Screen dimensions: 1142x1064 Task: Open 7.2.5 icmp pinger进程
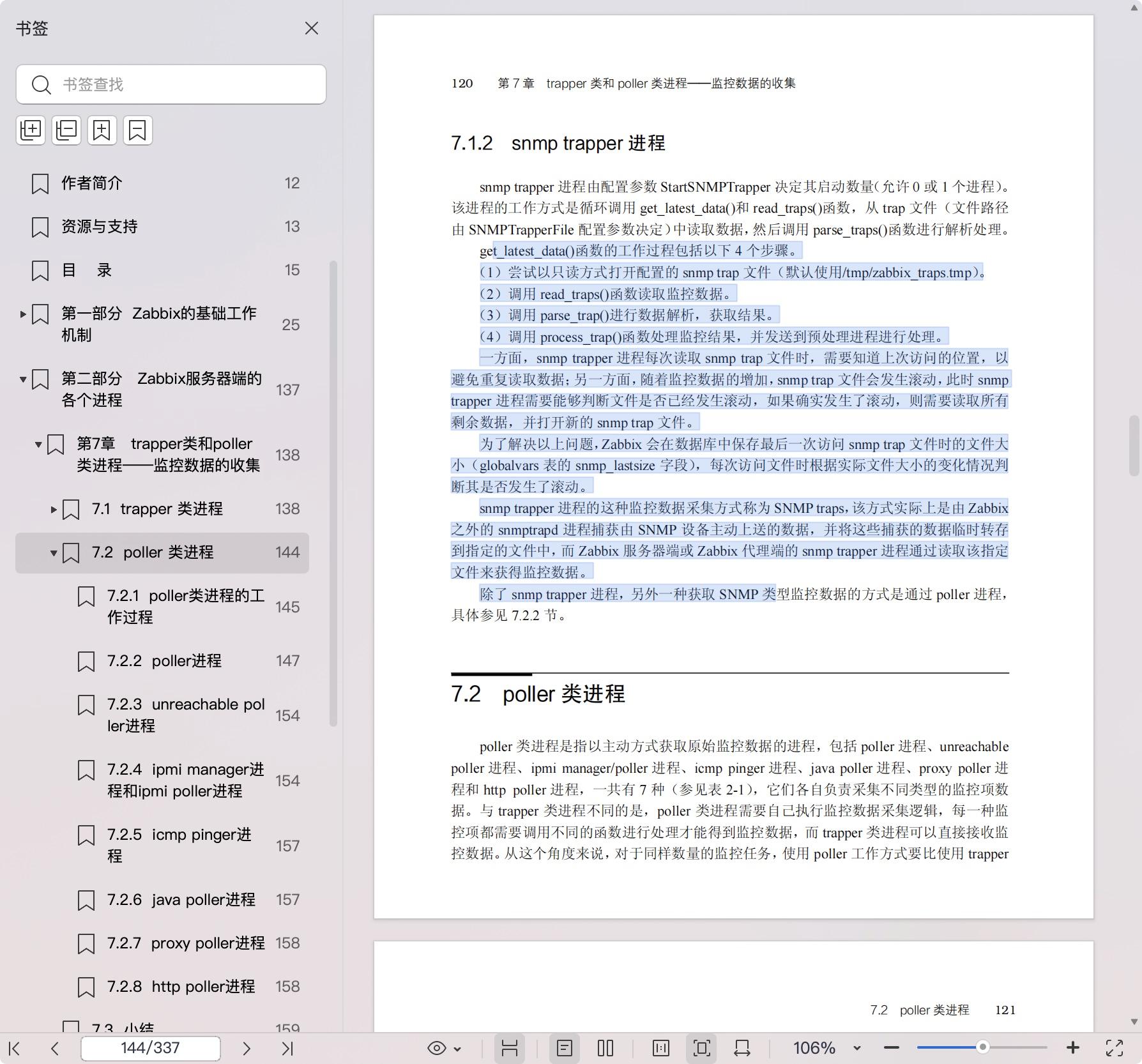point(179,845)
